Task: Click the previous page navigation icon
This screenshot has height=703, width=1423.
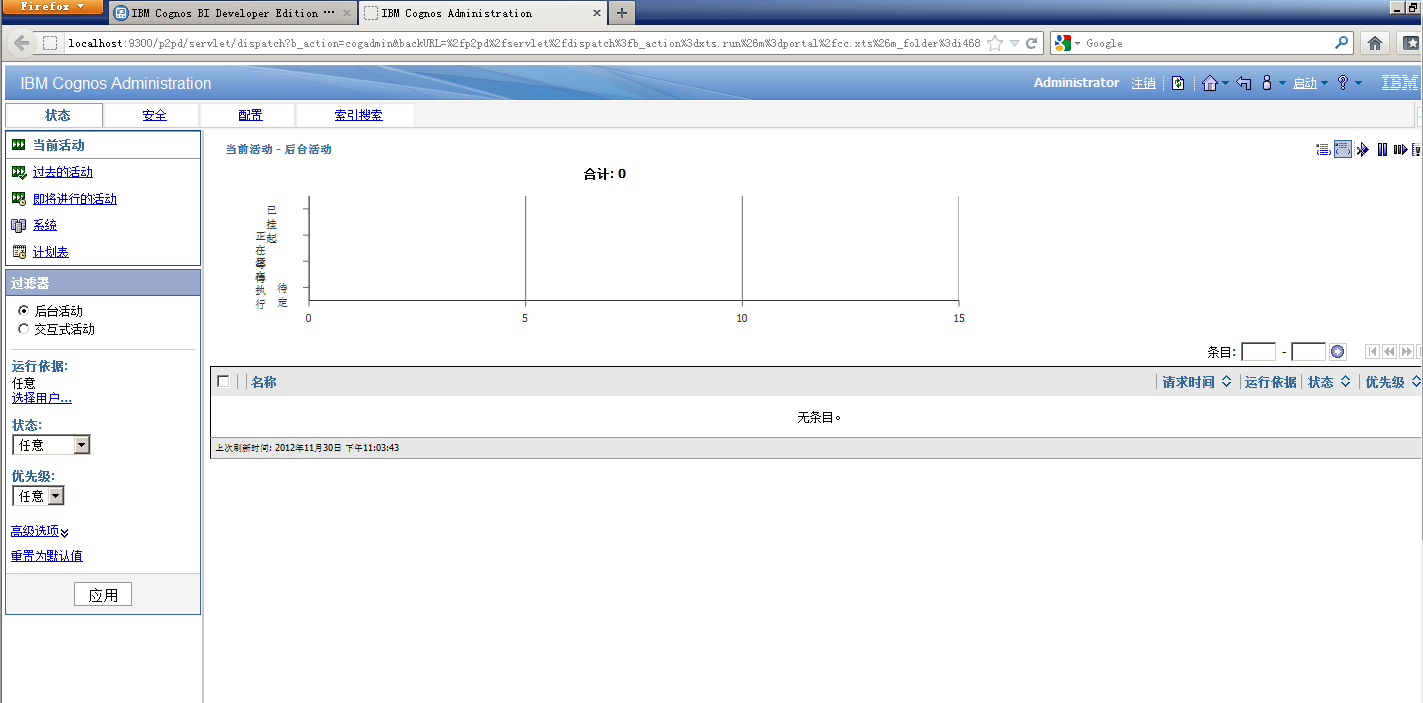Action: [x=1390, y=352]
